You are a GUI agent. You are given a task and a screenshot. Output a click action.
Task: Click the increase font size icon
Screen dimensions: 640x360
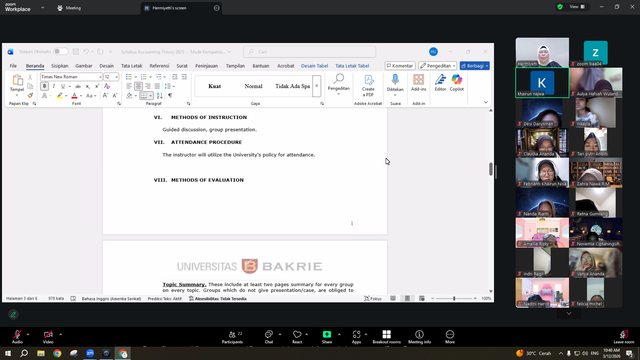tap(105, 96)
